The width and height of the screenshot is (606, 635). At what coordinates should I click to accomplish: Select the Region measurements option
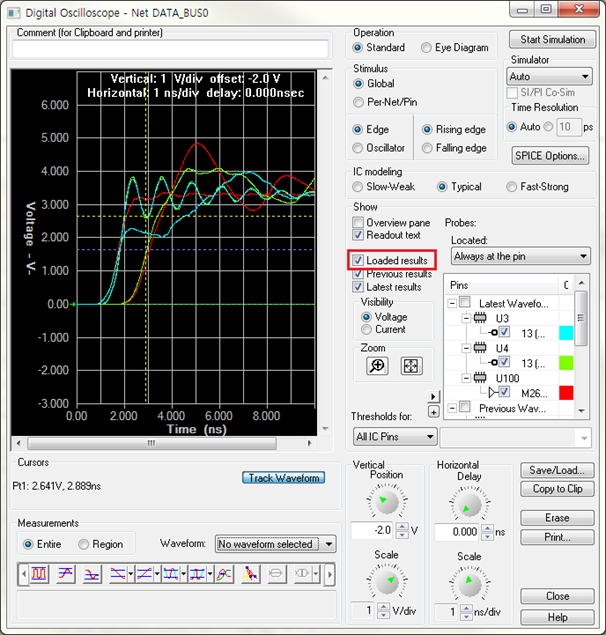coord(83,544)
